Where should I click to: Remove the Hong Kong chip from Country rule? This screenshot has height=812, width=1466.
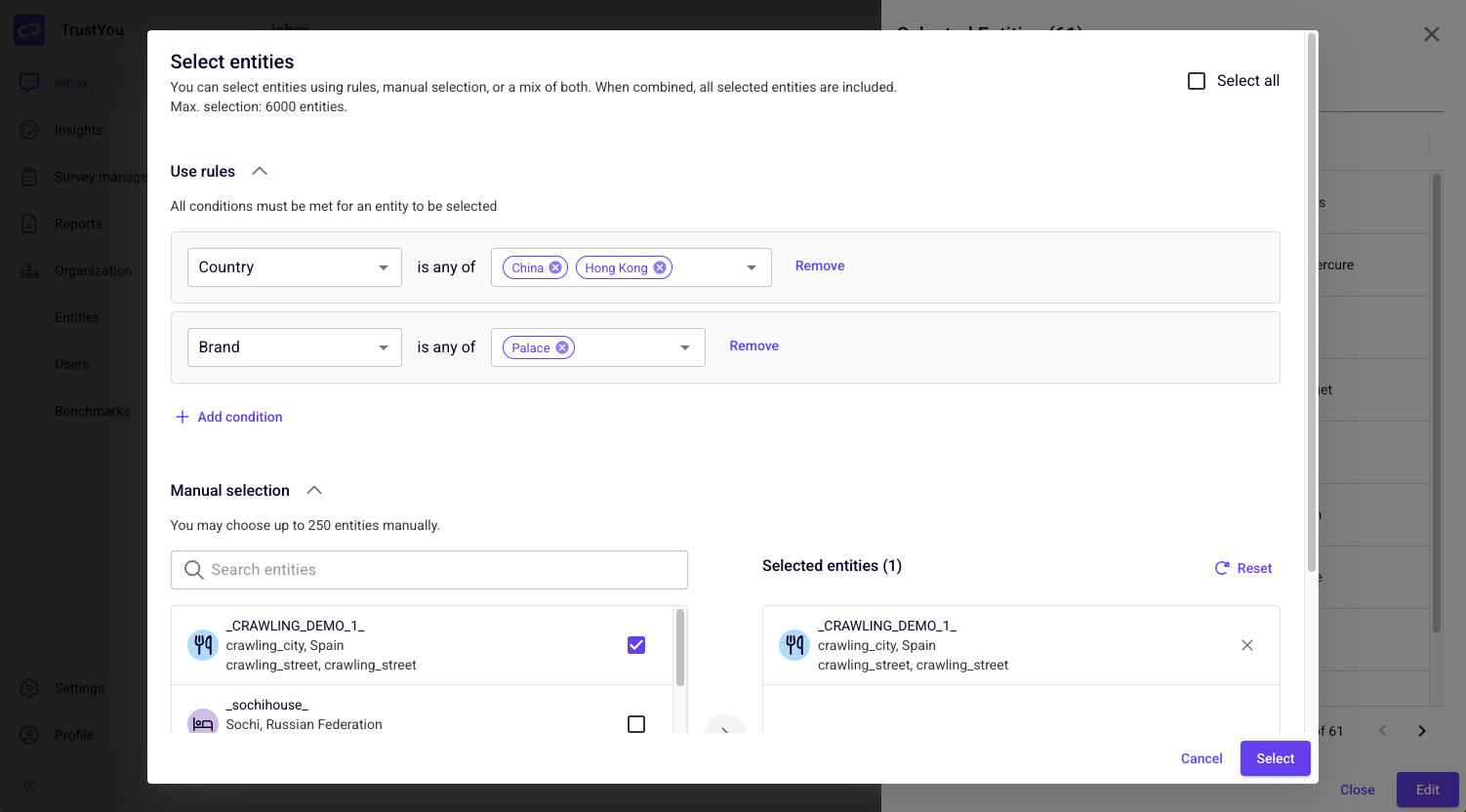point(660,267)
